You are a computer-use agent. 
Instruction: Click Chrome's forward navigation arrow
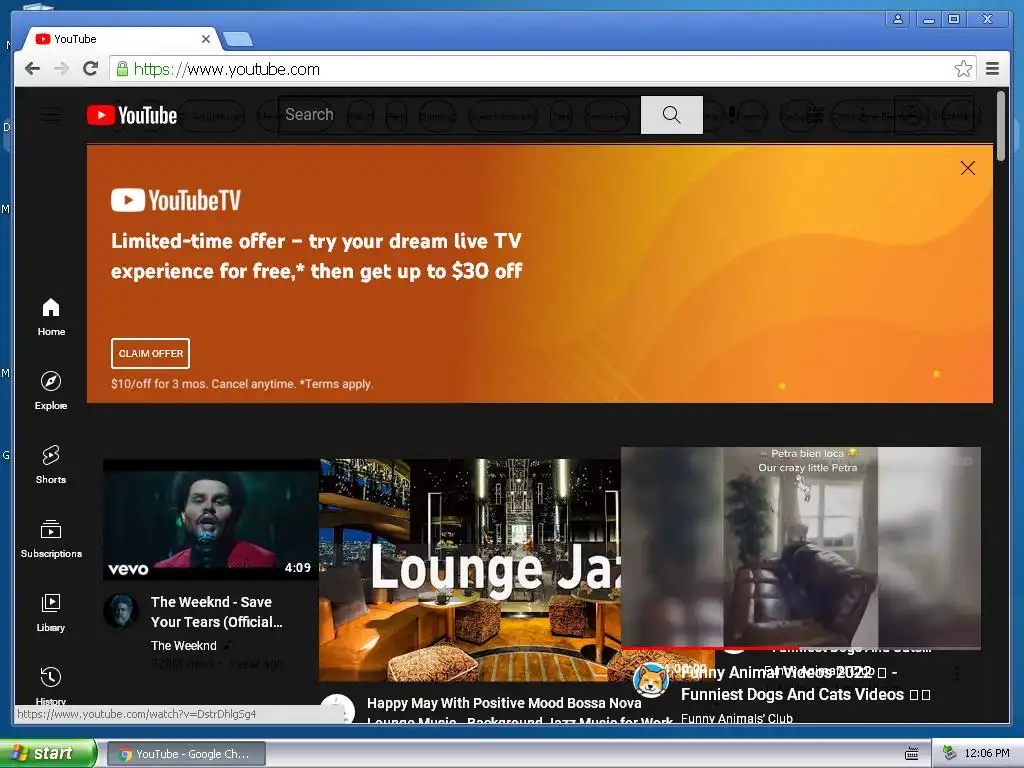pos(61,69)
